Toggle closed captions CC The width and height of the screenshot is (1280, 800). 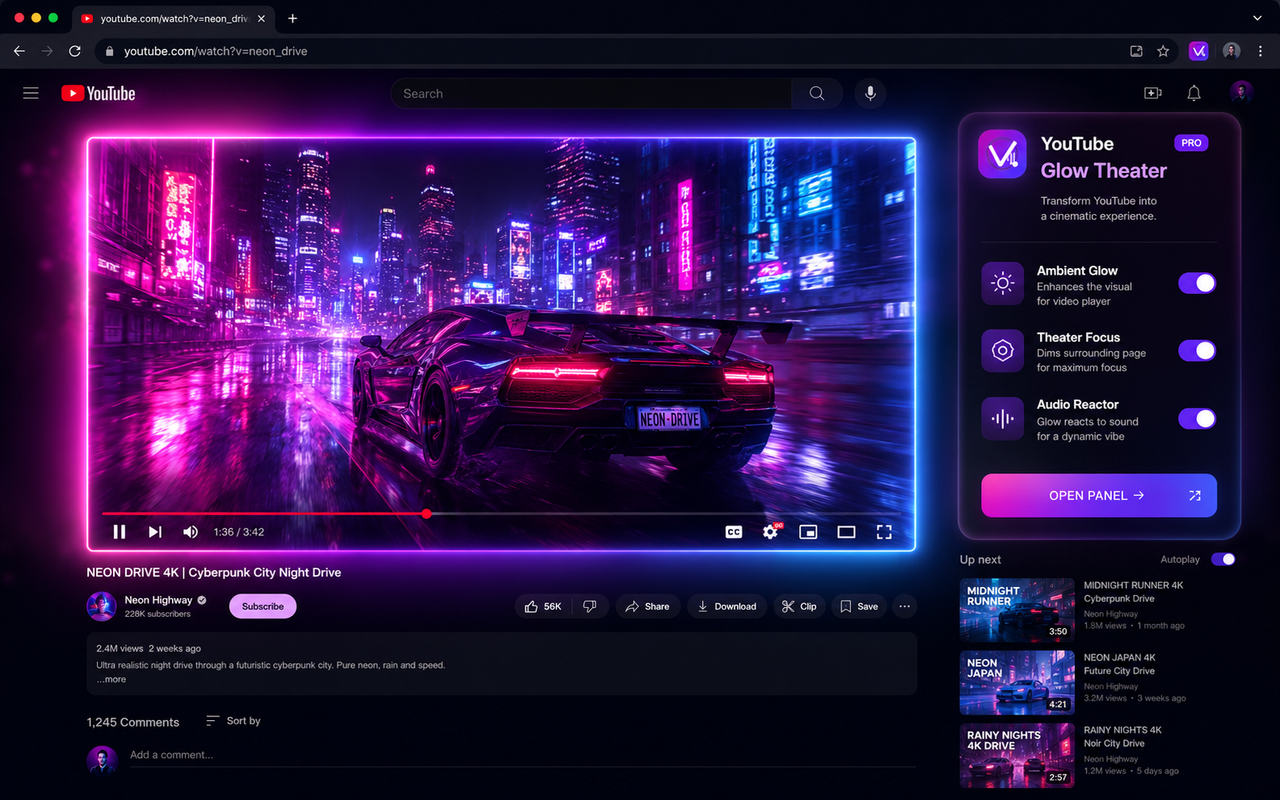coord(733,532)
